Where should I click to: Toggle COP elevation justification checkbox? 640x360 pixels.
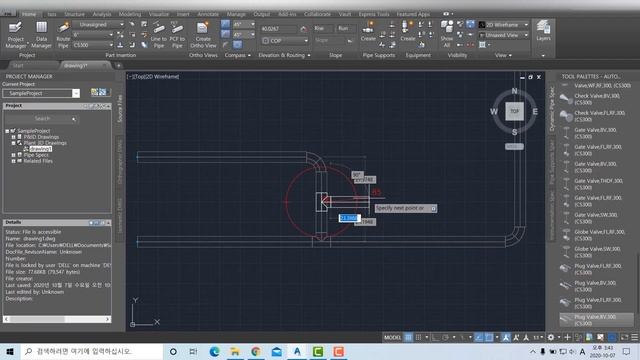click(x=266, y=41)
